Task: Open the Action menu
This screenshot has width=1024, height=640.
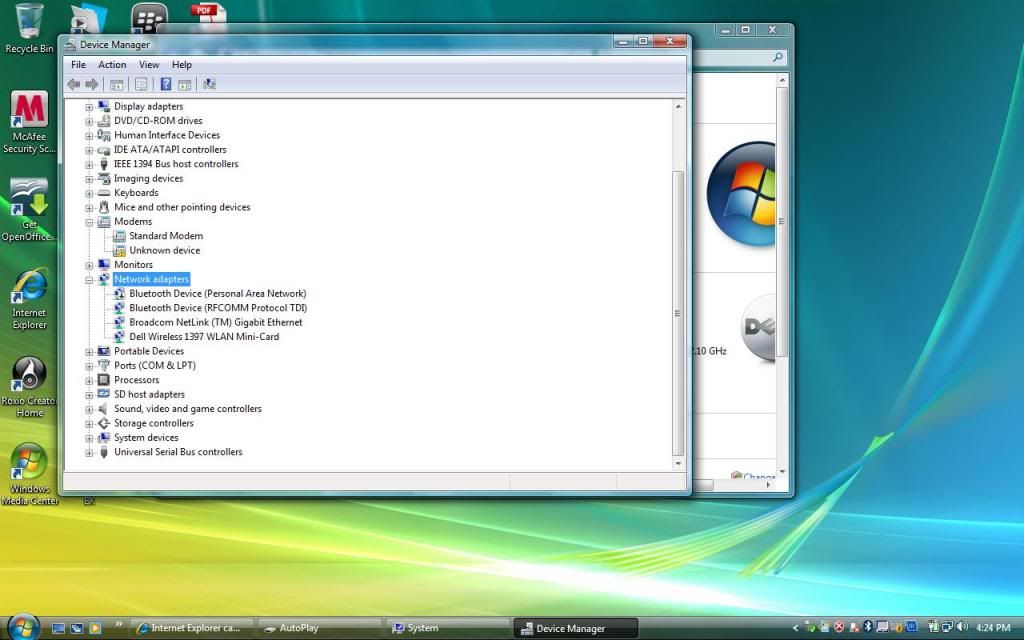Action: click(x=112, y=65)
